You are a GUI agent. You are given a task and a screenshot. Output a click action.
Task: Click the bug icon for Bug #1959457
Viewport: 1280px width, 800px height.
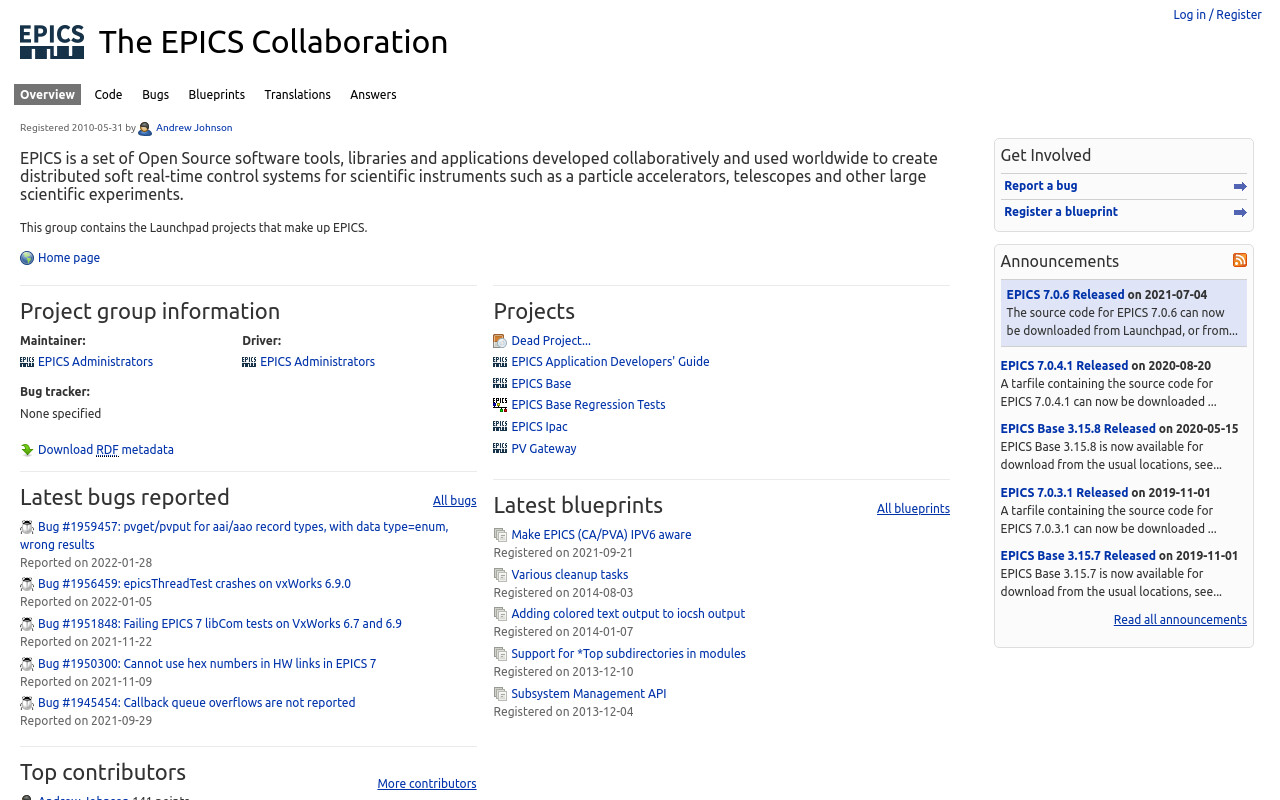click(x=27, y=527)
